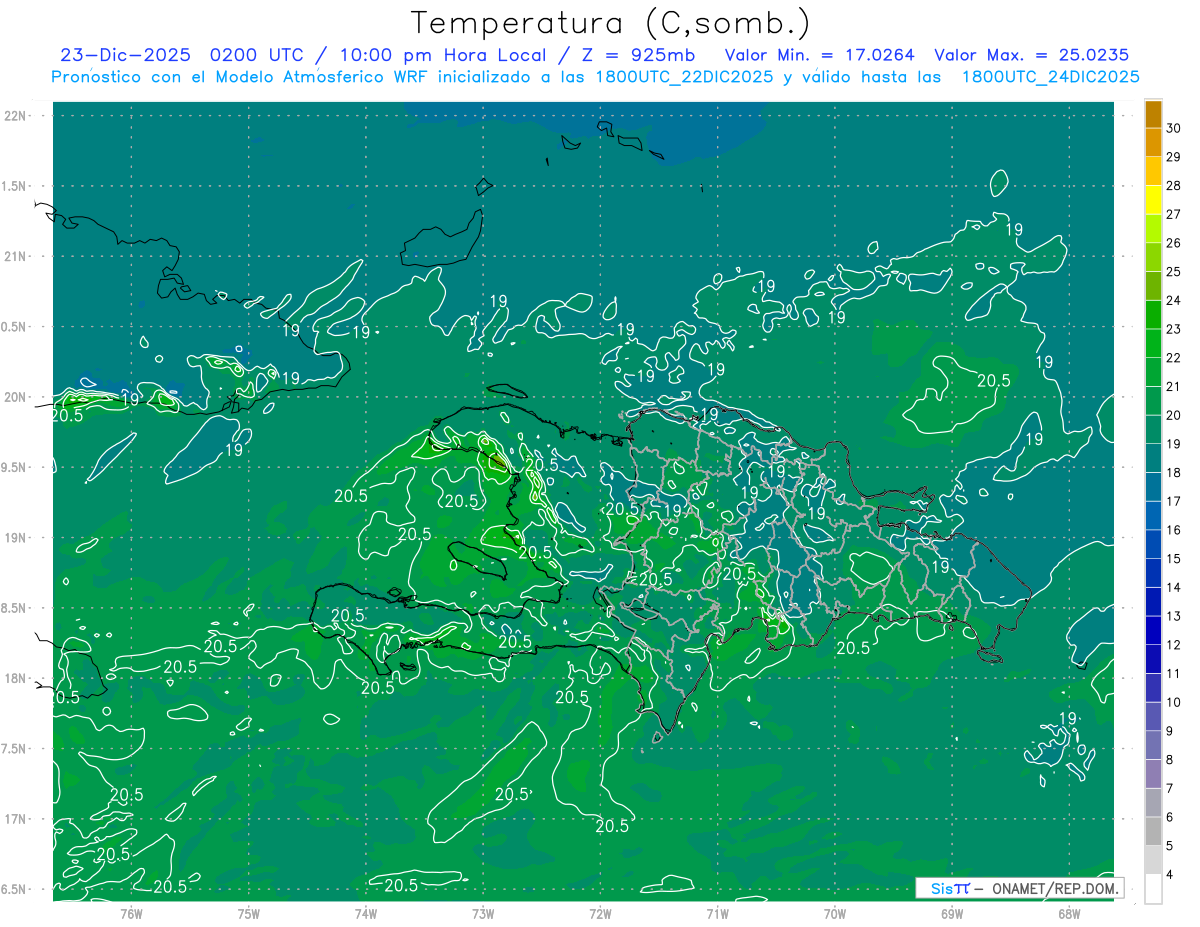
Task: Click the '1800UTC_22DIC2025' initialization time
Action: [680, 77]
